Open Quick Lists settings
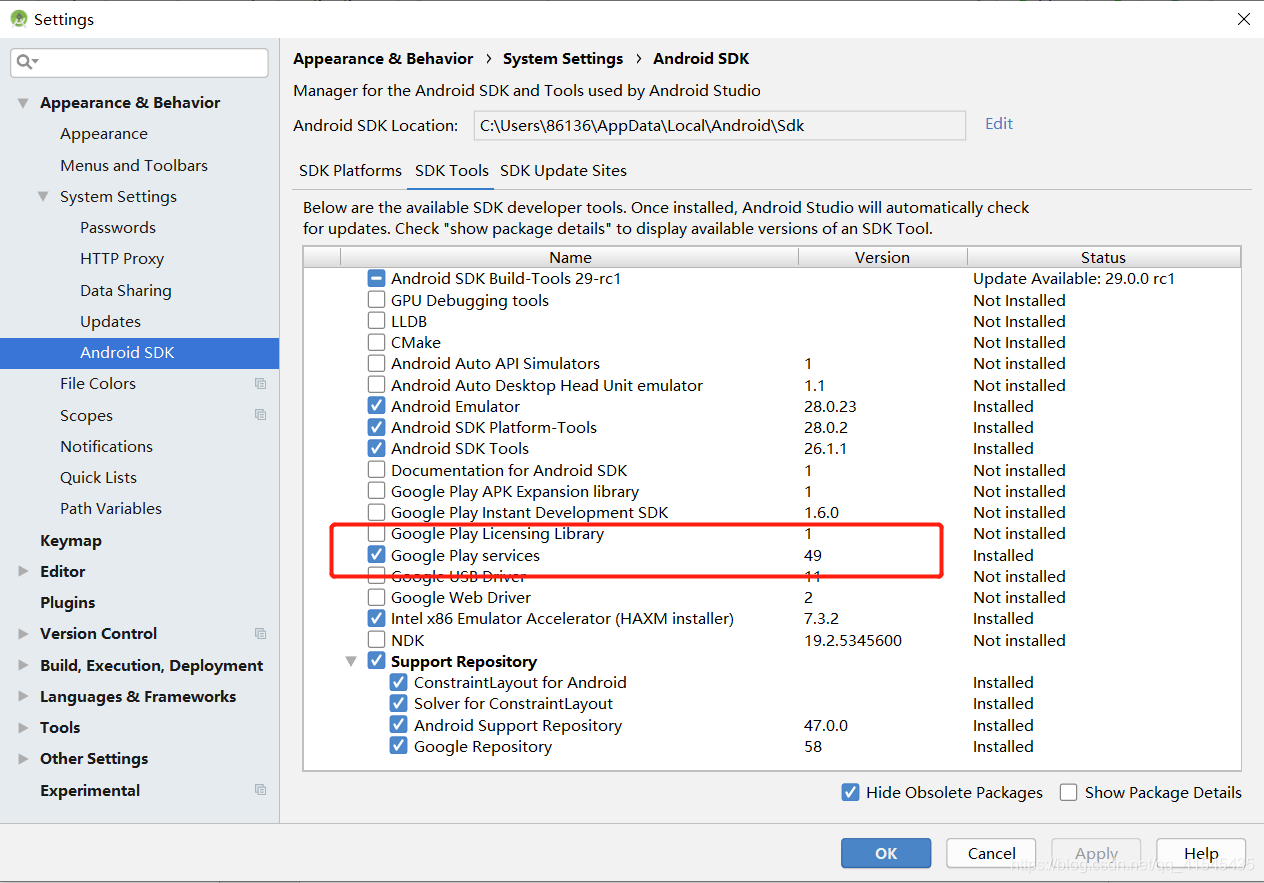This screenshot has width=1264, height=883. 98,478
